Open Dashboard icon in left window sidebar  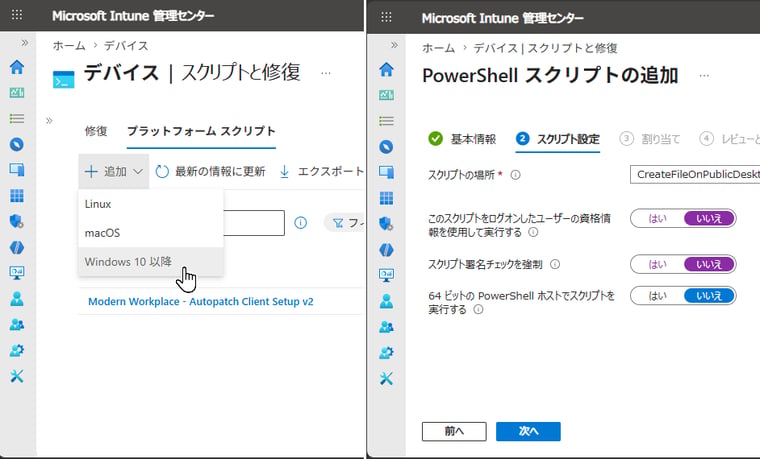[17, 93]
